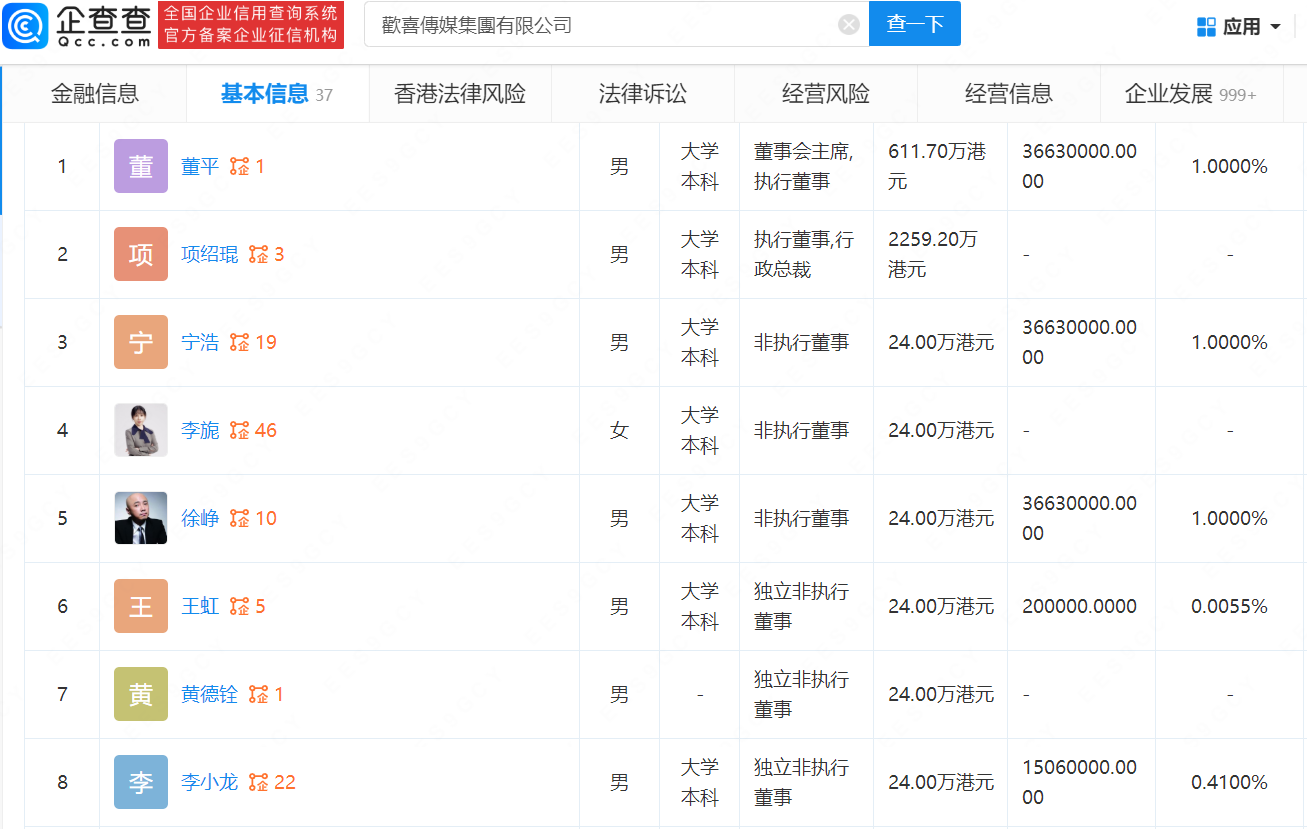Open the 董平 name link
Viewport: 1307px width, 829px height.
pos(200,167)
